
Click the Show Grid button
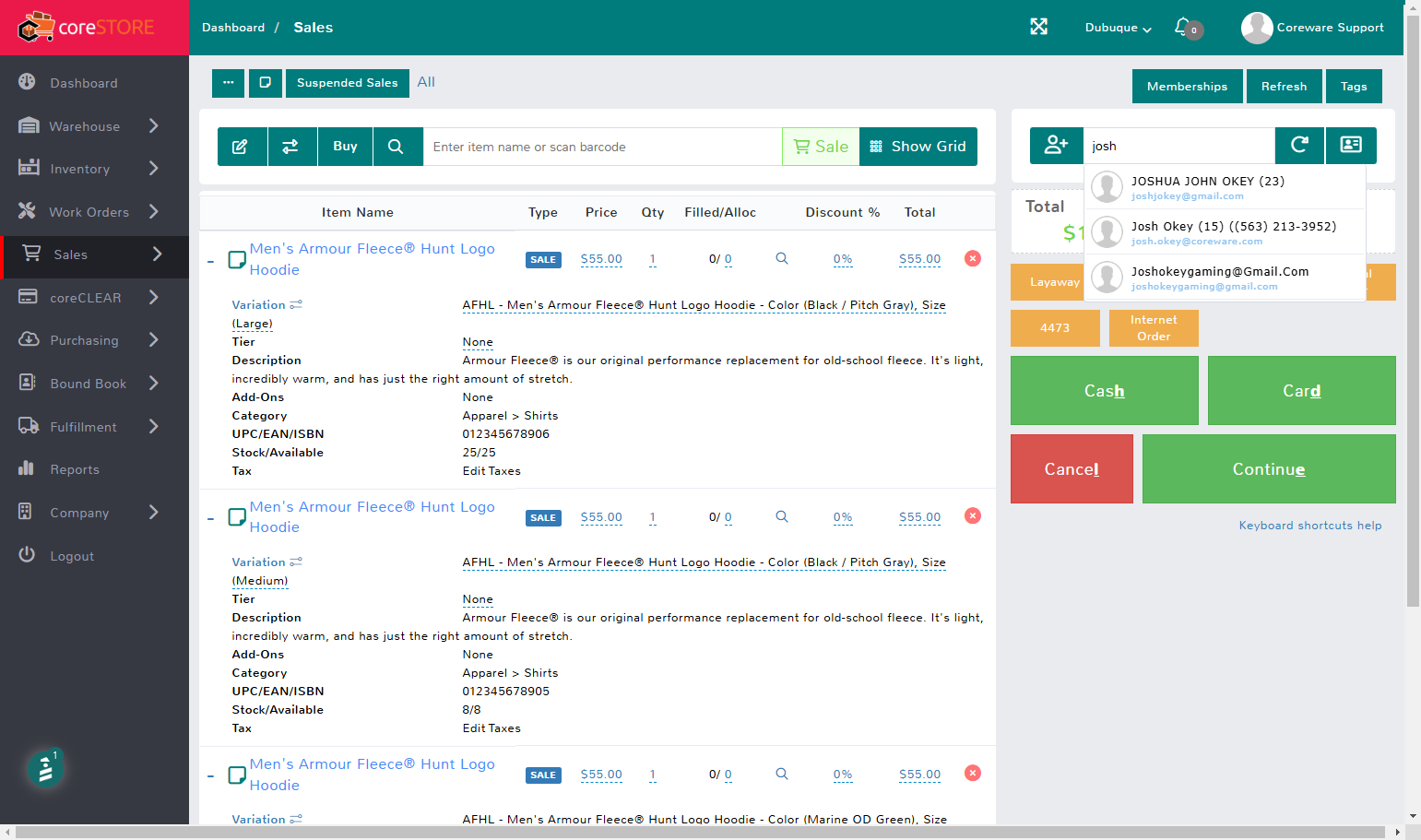[918, 147]
